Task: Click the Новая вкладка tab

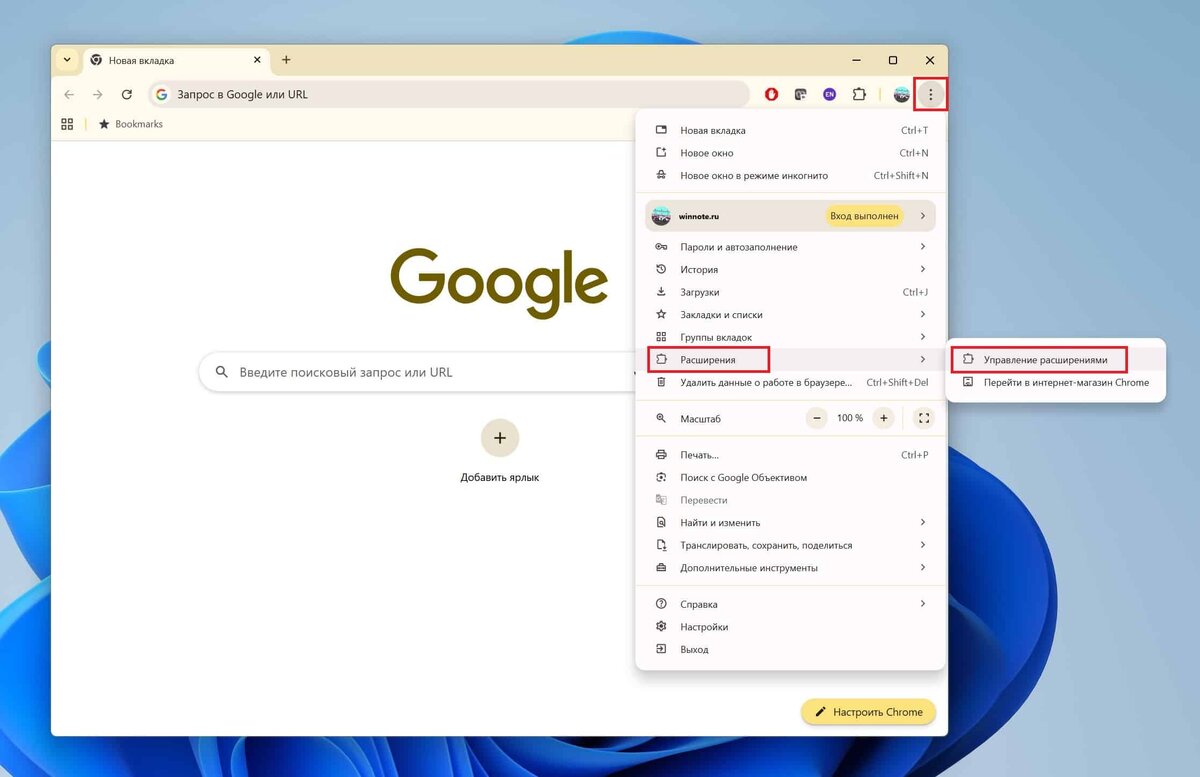Action: 175,60
